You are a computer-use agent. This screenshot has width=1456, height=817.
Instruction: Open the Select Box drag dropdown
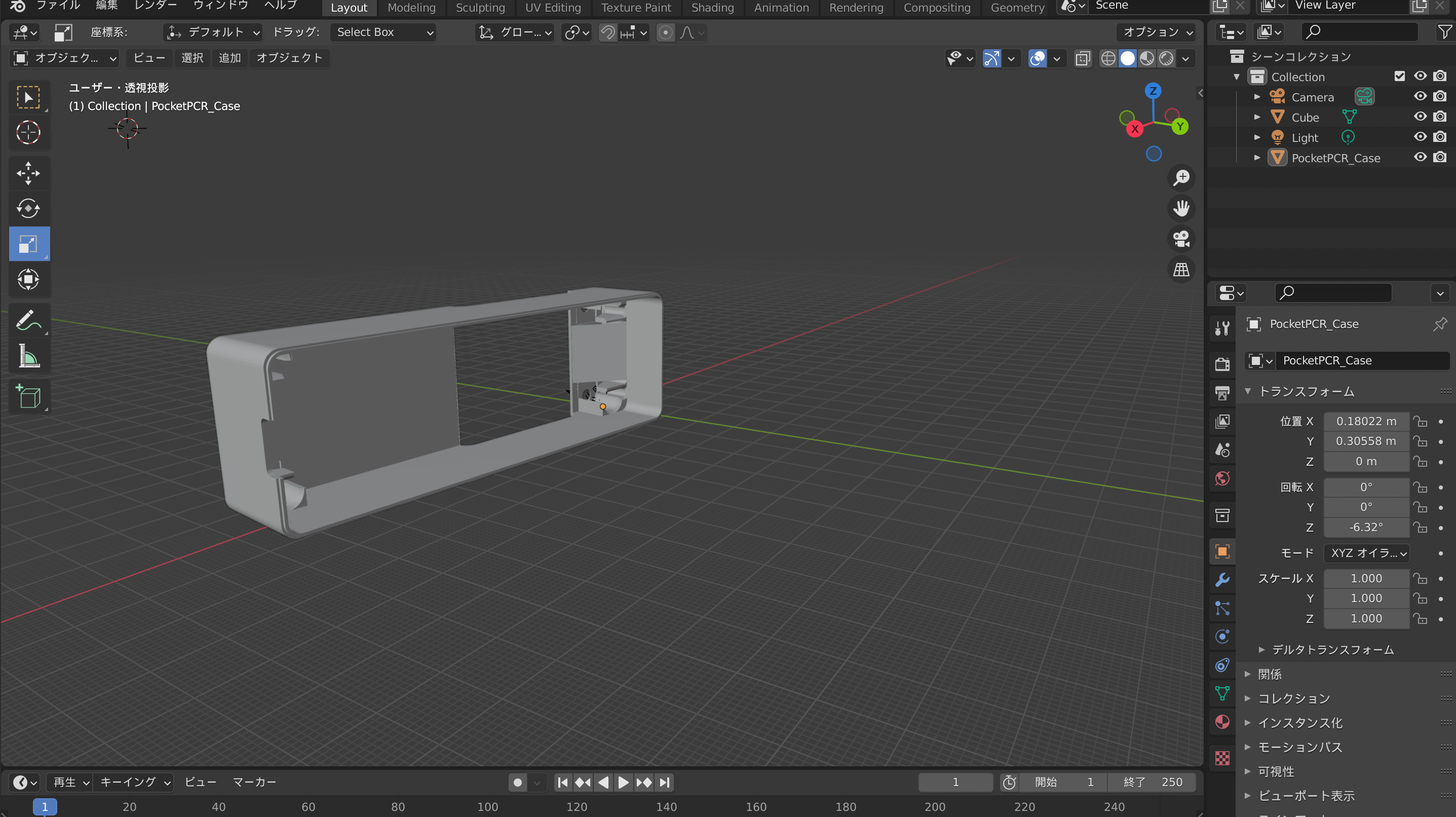[383, 33]
